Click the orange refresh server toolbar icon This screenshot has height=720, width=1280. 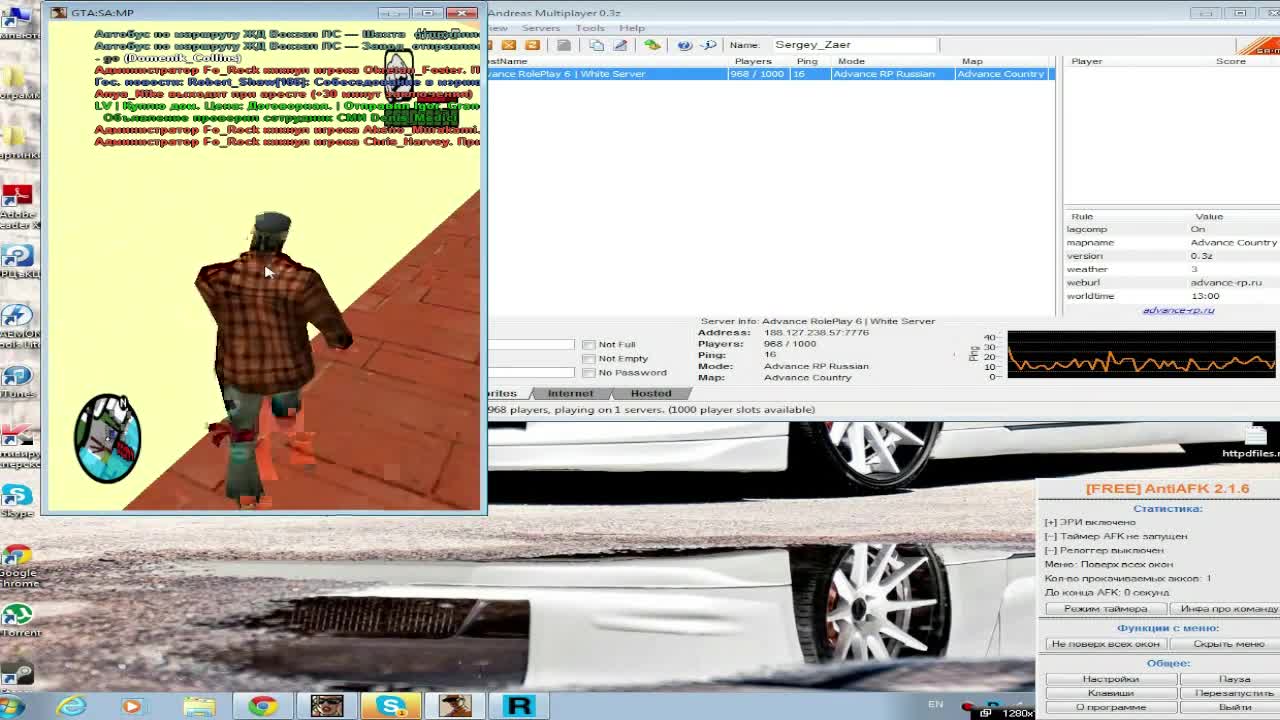(532, 45)
